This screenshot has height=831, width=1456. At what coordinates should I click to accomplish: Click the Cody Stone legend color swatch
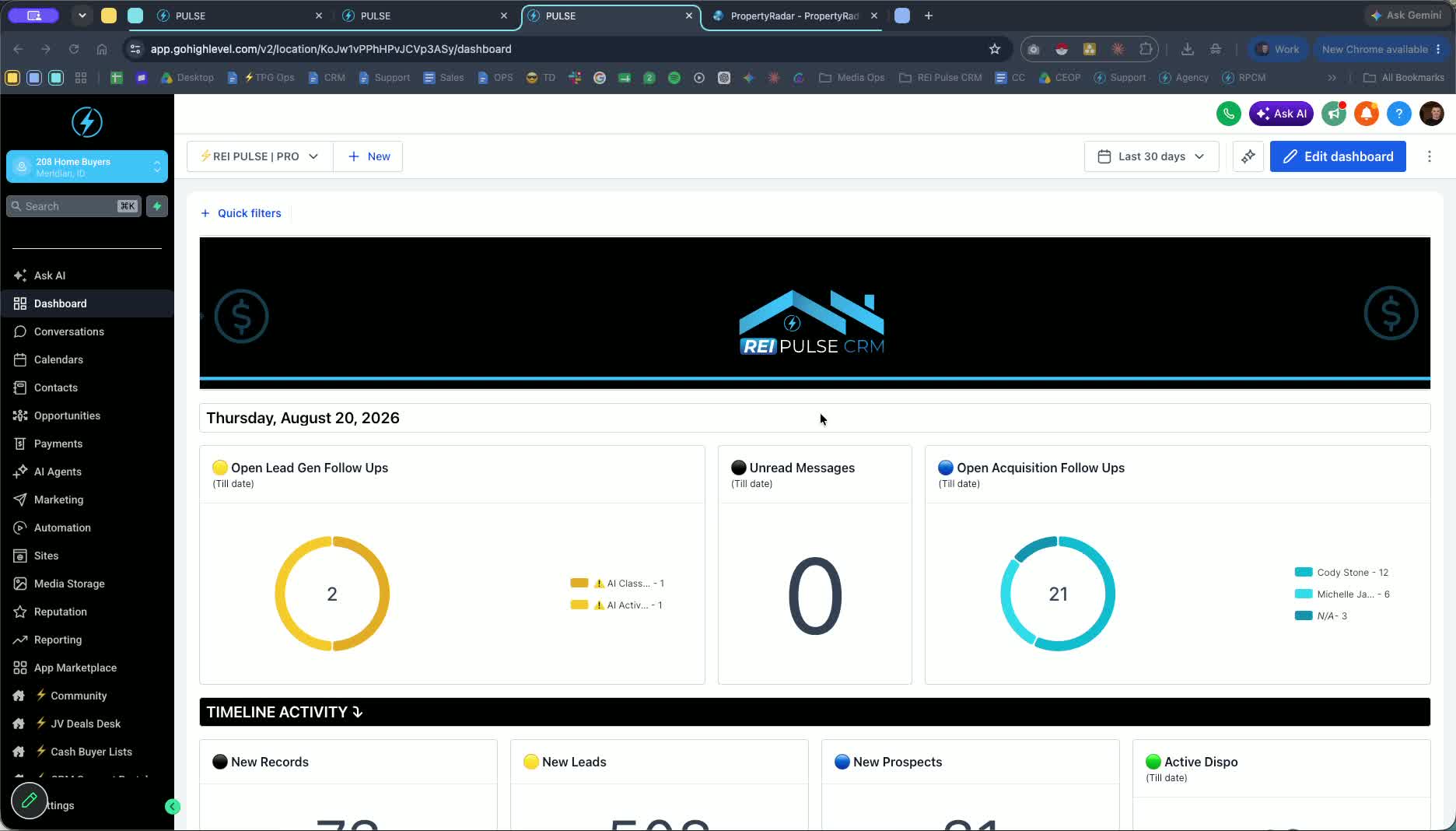click(x=1304, y=572)
